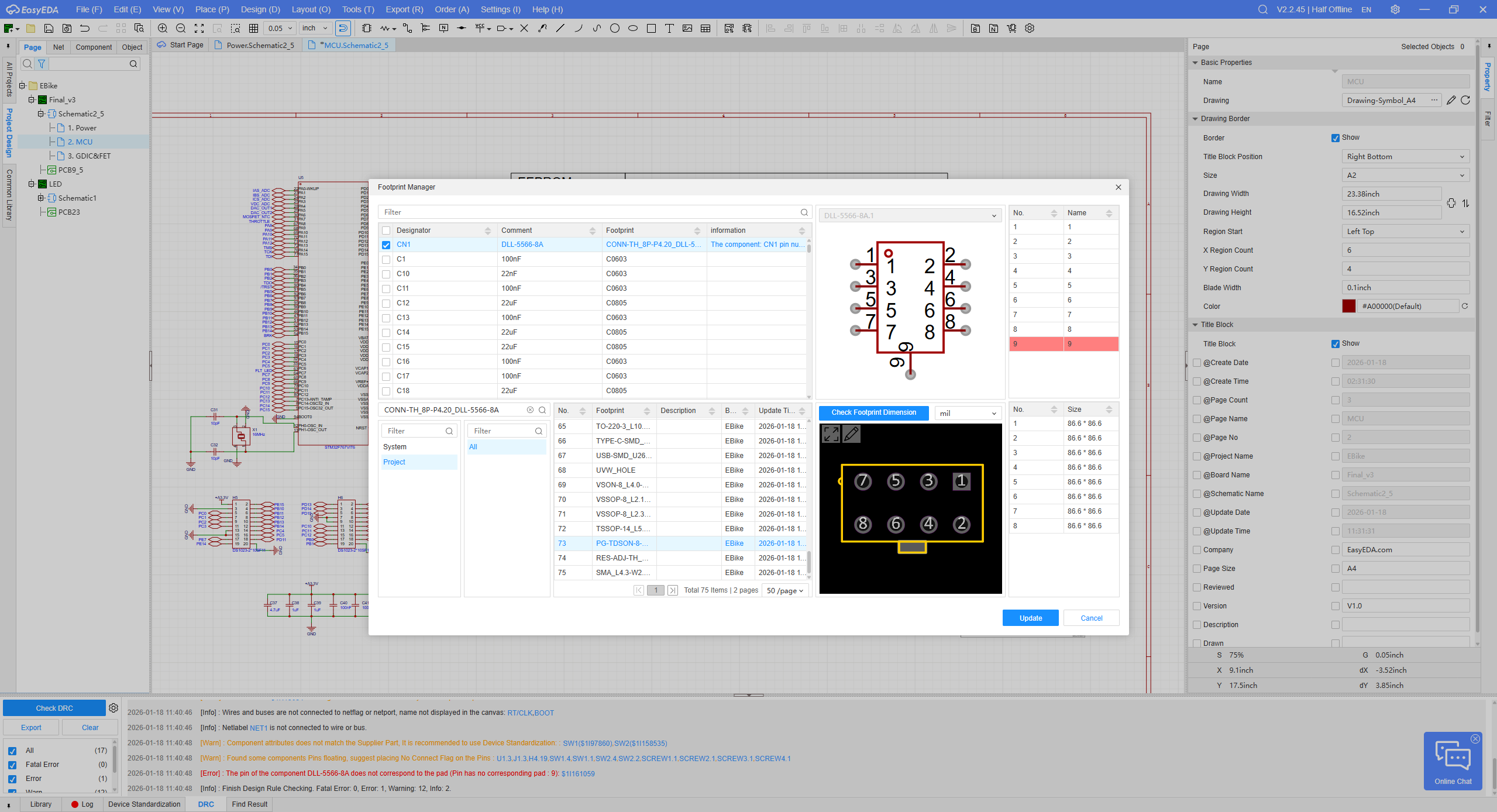Image resolution: width=1497 pixels, height=812 pixels.
Task: Open DRC settings gear icon
Action: coord(113,708)
